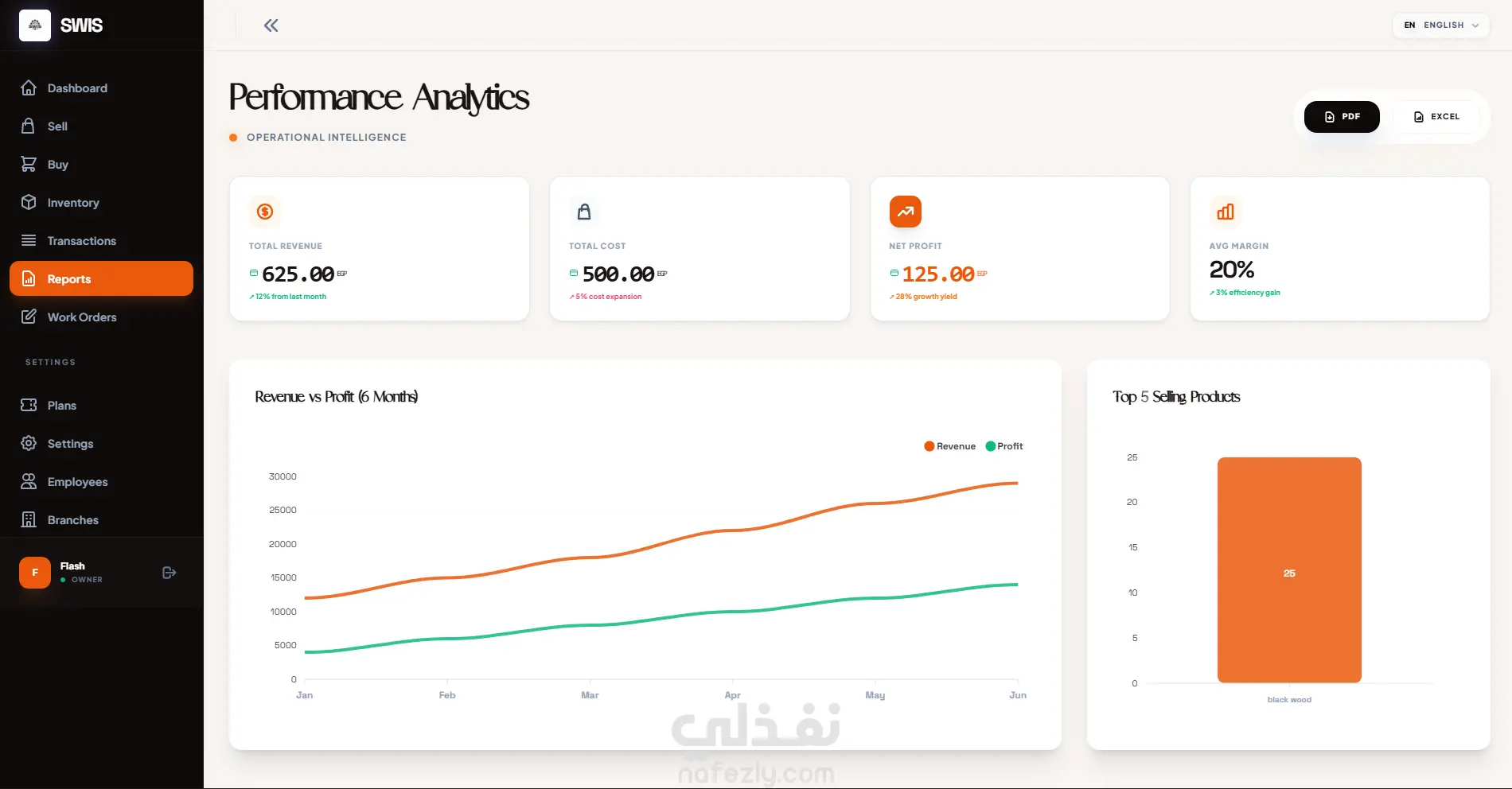Image resolution: width=1512 pixels, height=789 pixels.
Task: Click the Total Revenue dollar icon
Action: click(265, 212)
